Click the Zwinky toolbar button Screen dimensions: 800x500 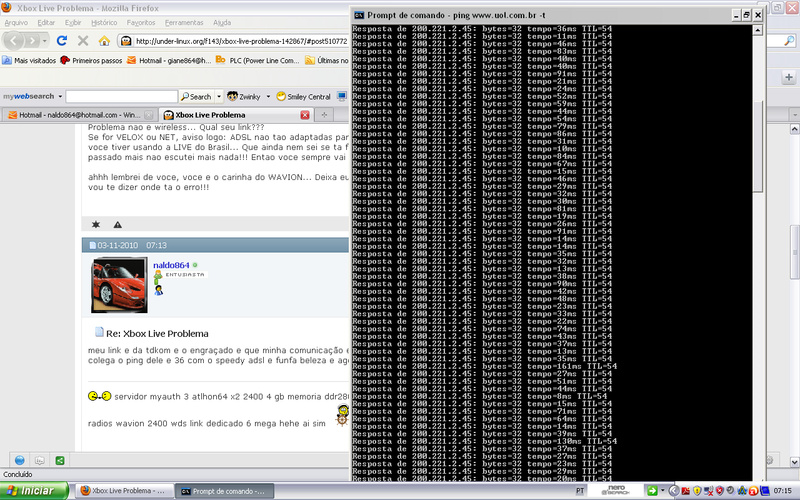pos(244,96)
